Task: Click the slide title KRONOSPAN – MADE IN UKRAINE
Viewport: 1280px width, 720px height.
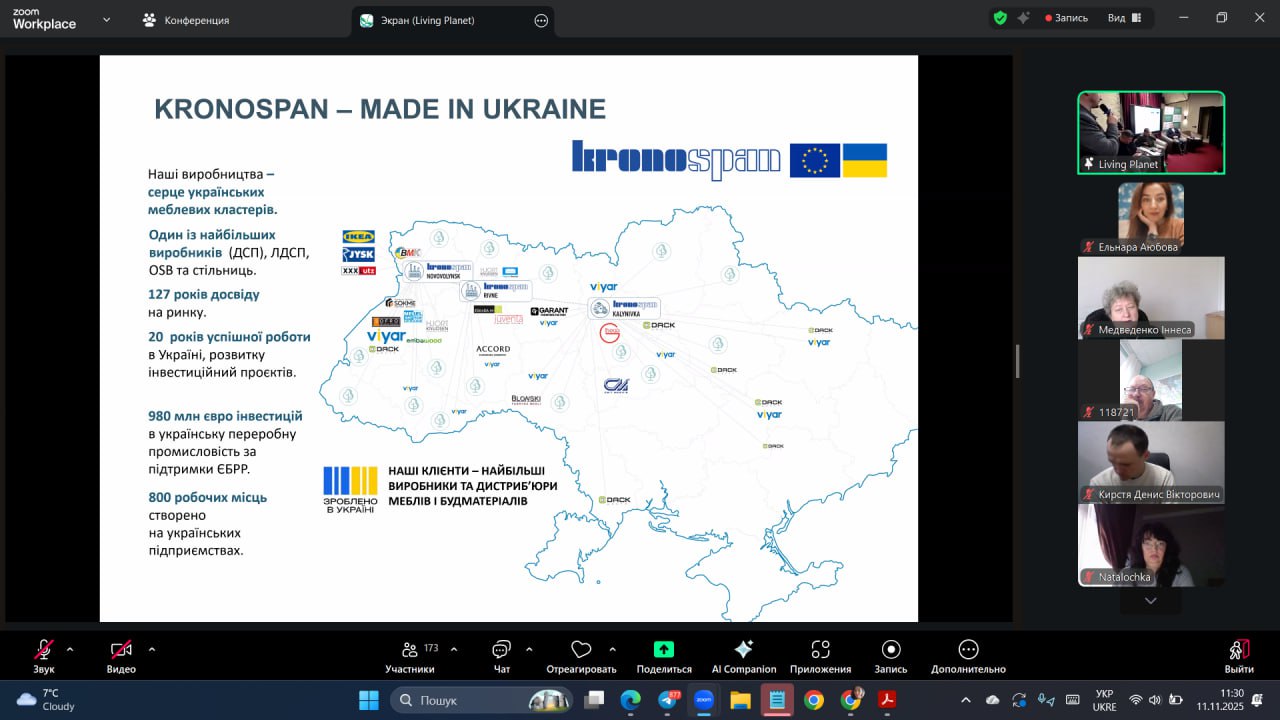Action: [x=380, y=109]
